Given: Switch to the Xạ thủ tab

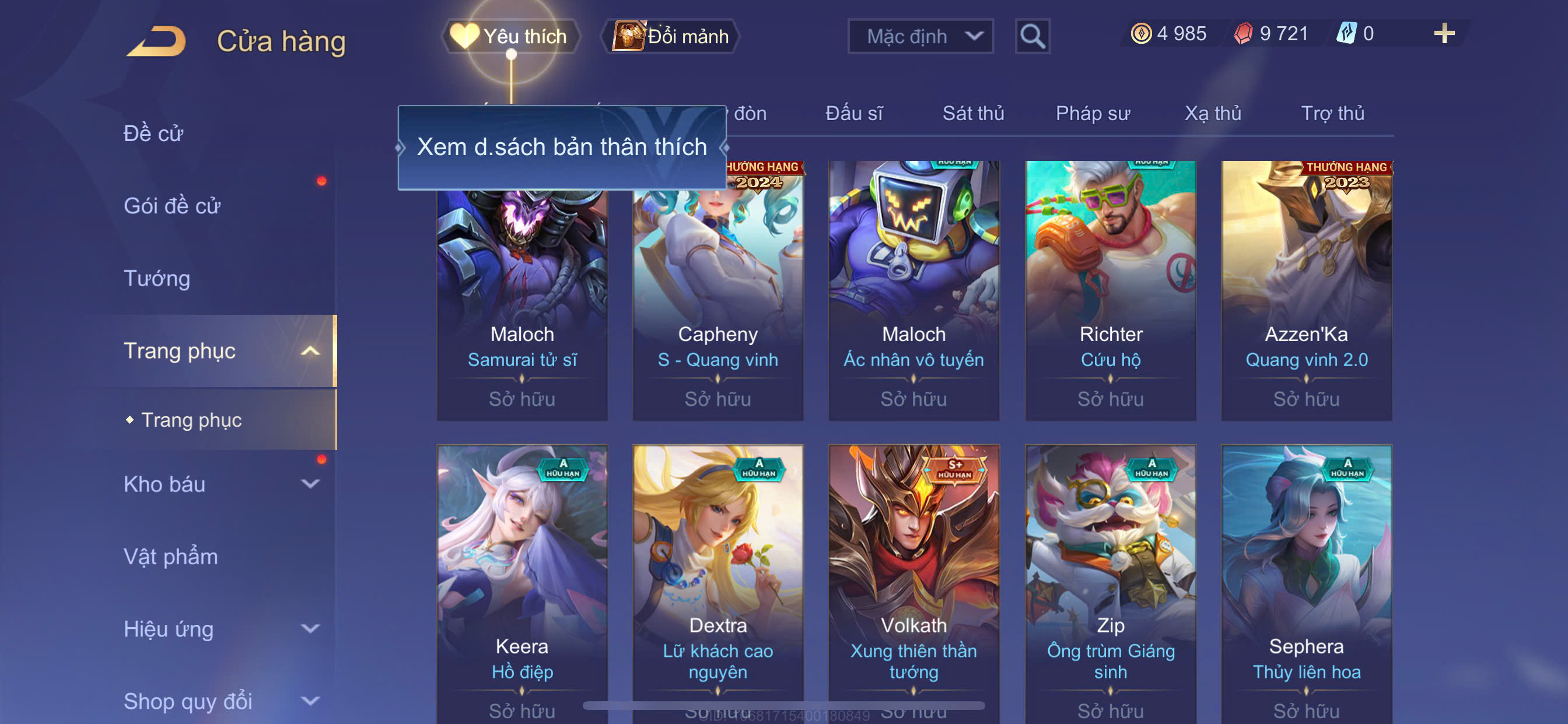Looking at the screenshot, I should pos(1213,113).
